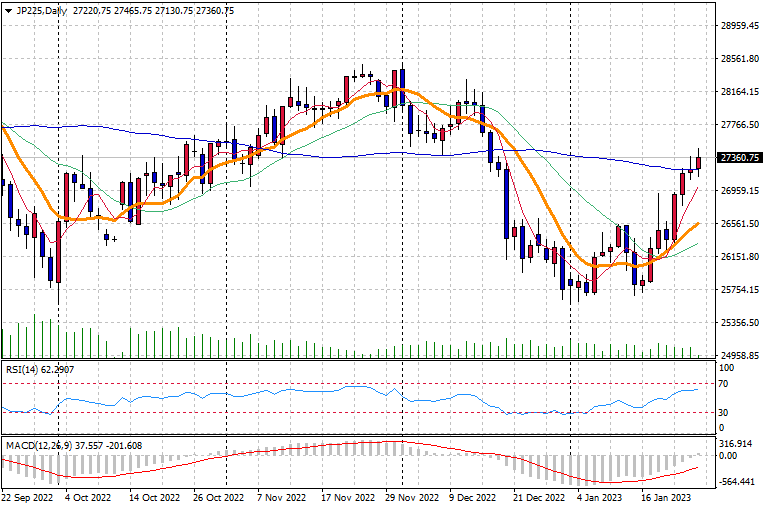
Task: Click the 22 Sep 2022 date label
Action: point(28,497)
